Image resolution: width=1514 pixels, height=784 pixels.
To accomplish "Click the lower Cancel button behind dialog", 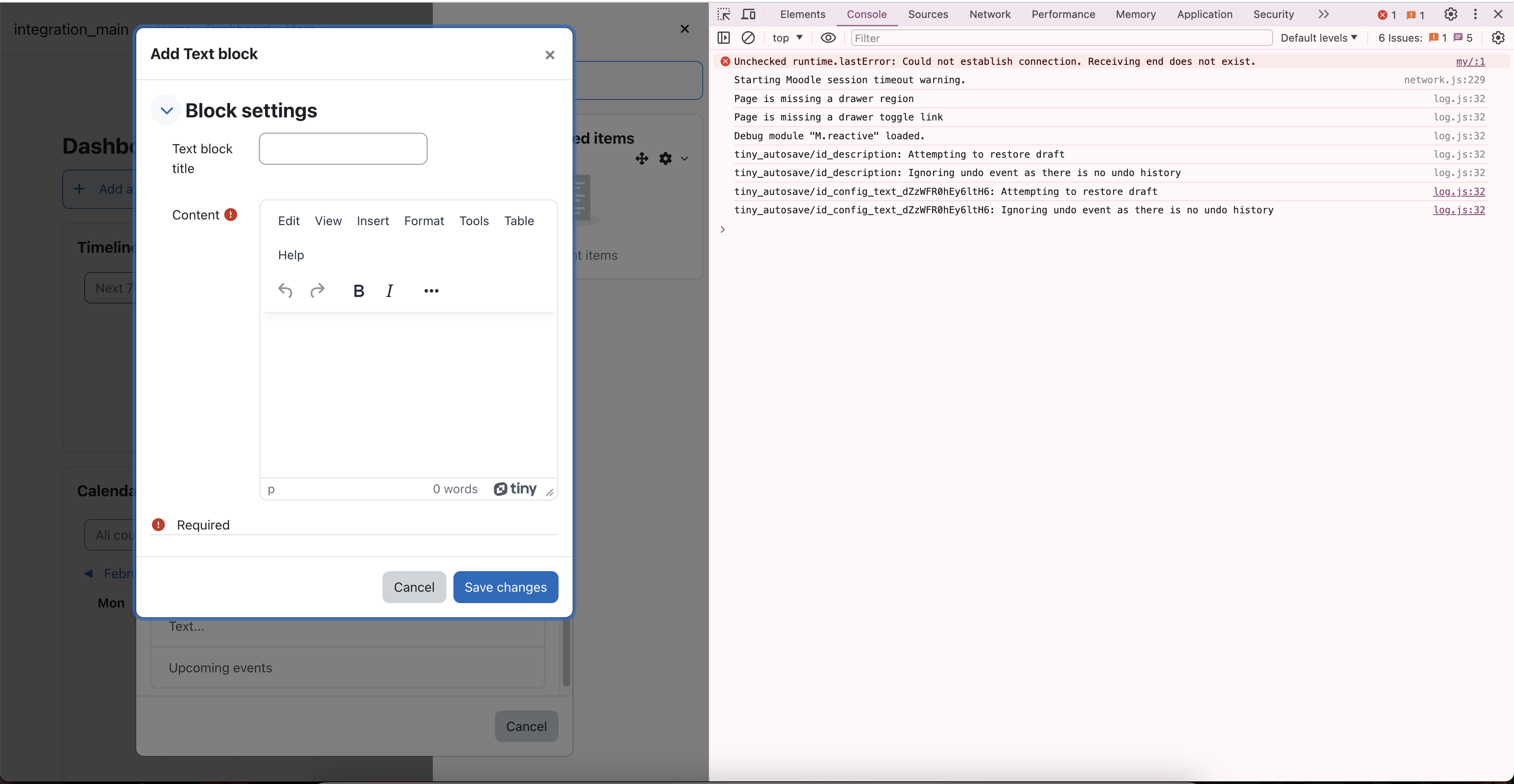I will pos(526,727).
